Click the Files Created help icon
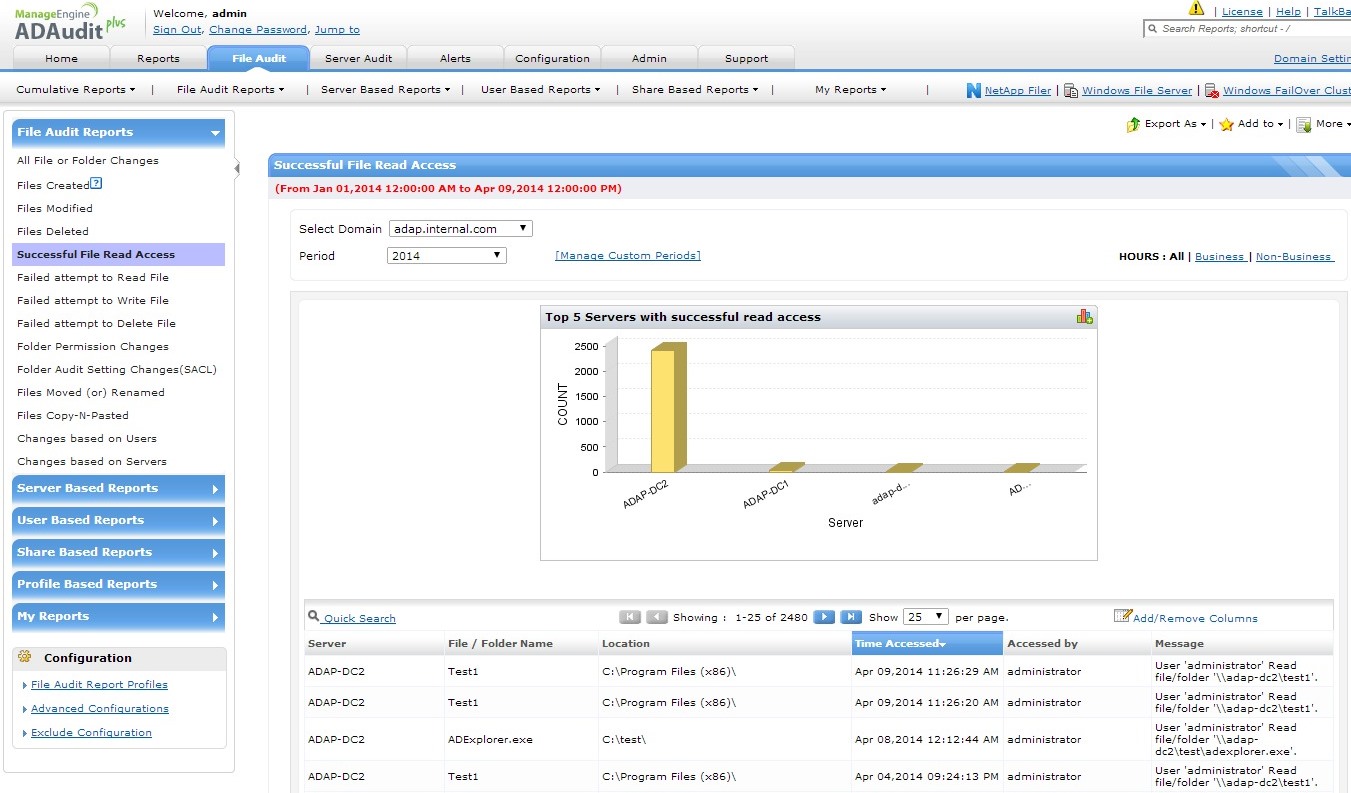This screenshot has width=1351, height=793. coord(96,184)
